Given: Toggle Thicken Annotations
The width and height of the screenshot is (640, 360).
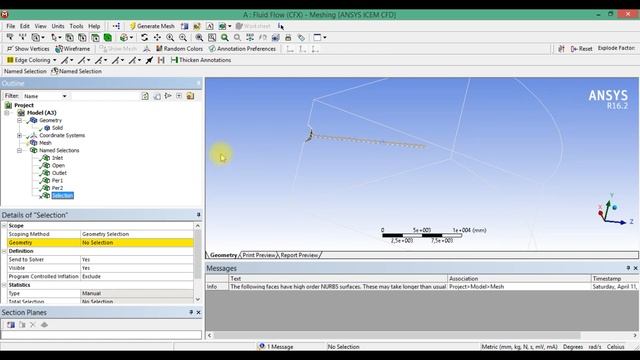Looking at the screenshot, I should [x=201, y=60].
